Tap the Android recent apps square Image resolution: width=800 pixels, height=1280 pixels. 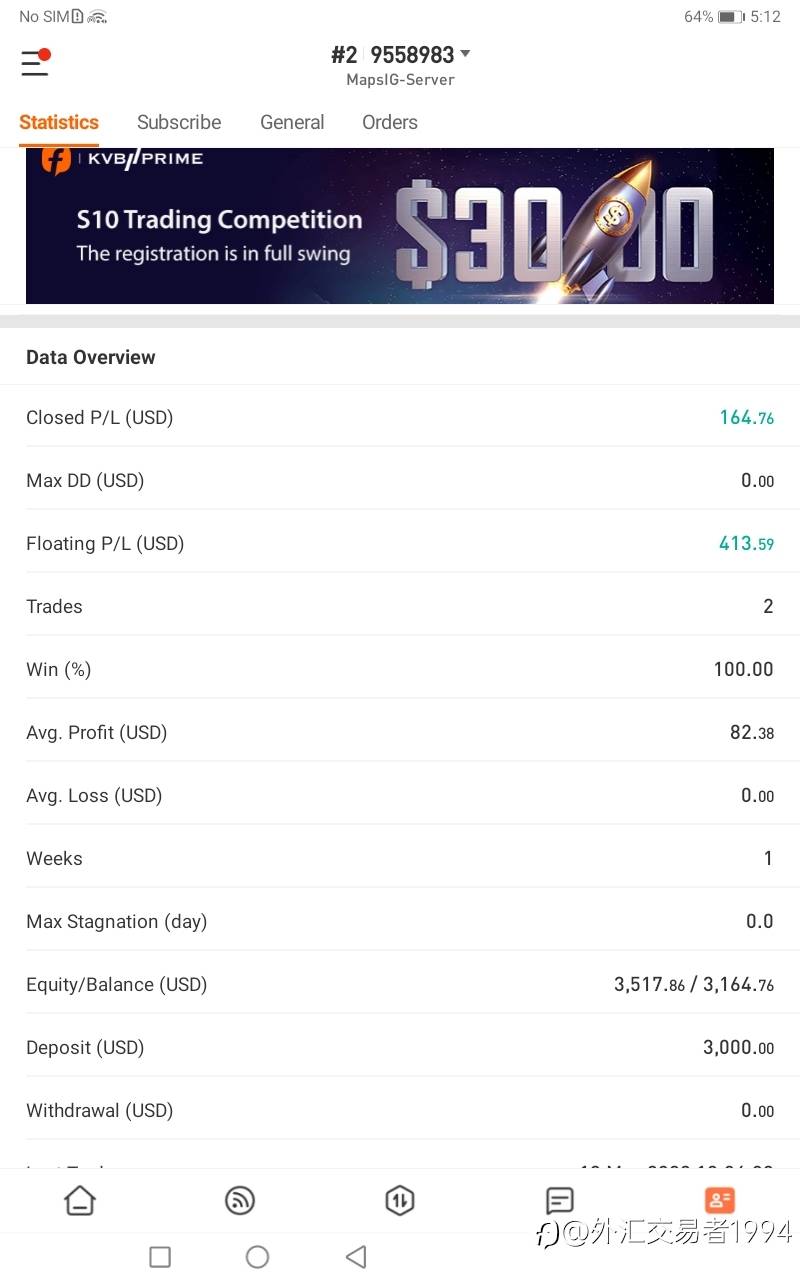point(160,1257)
